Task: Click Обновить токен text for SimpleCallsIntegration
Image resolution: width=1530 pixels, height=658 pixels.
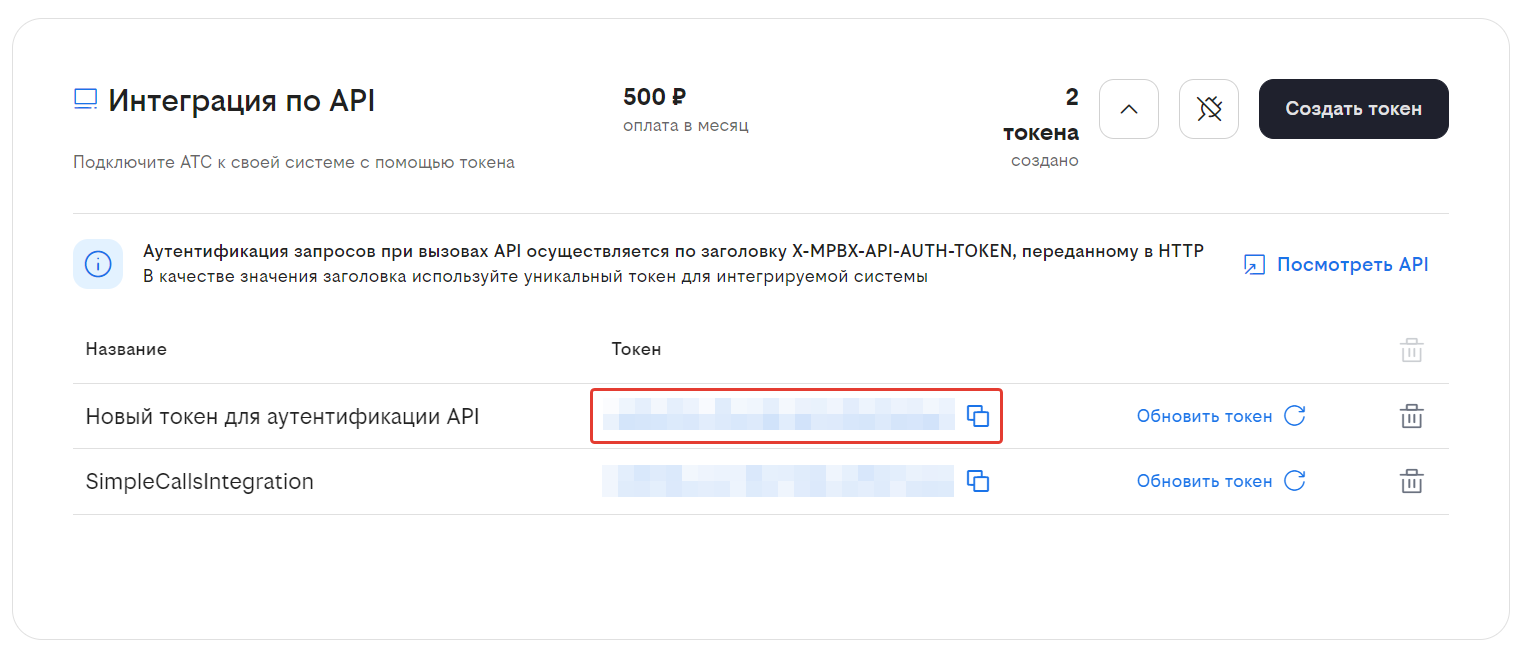Action: [x=1204, y=481]
